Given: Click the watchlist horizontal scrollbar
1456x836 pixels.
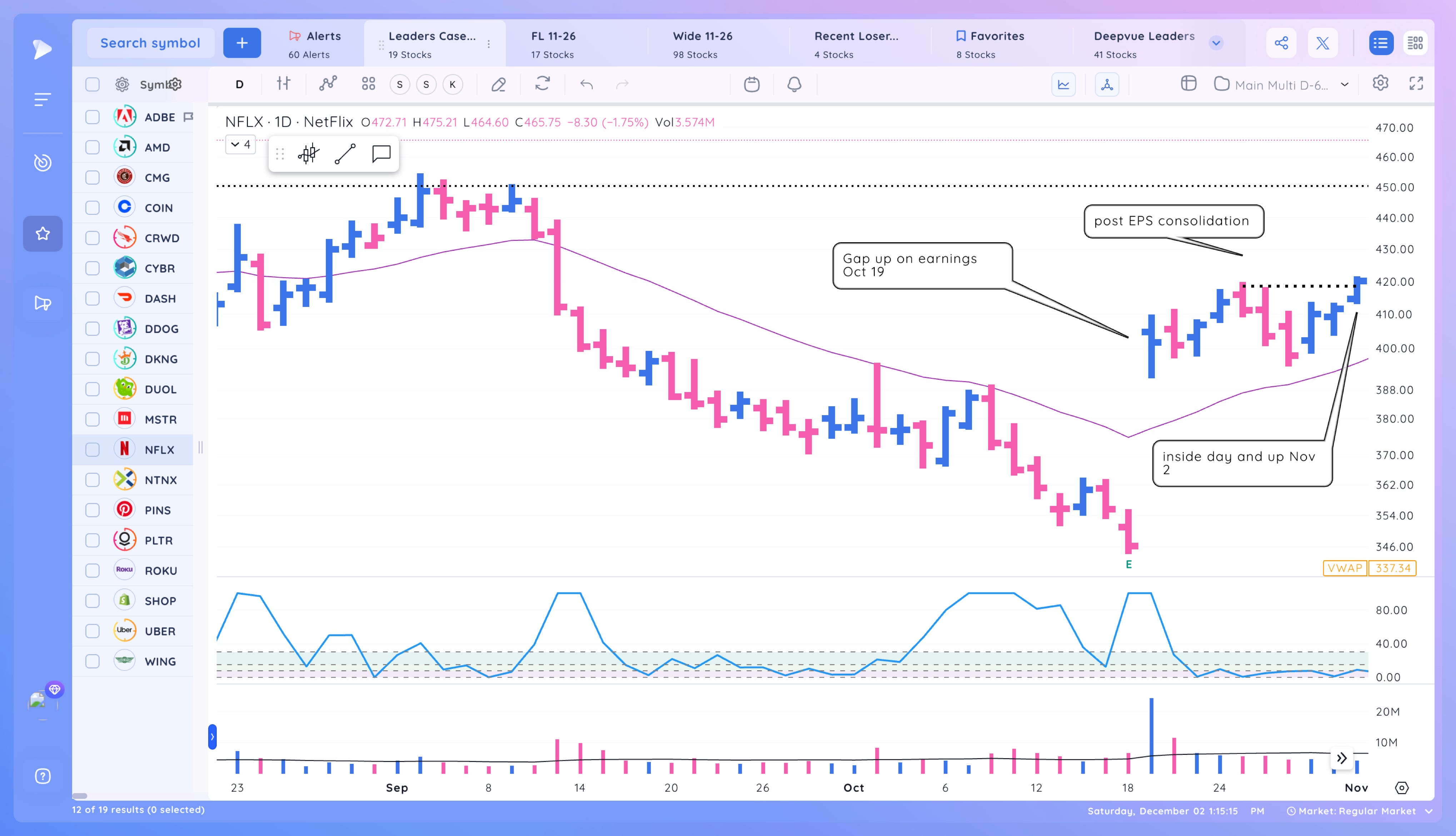Looking at the screenshot, I should coord(80,796).
